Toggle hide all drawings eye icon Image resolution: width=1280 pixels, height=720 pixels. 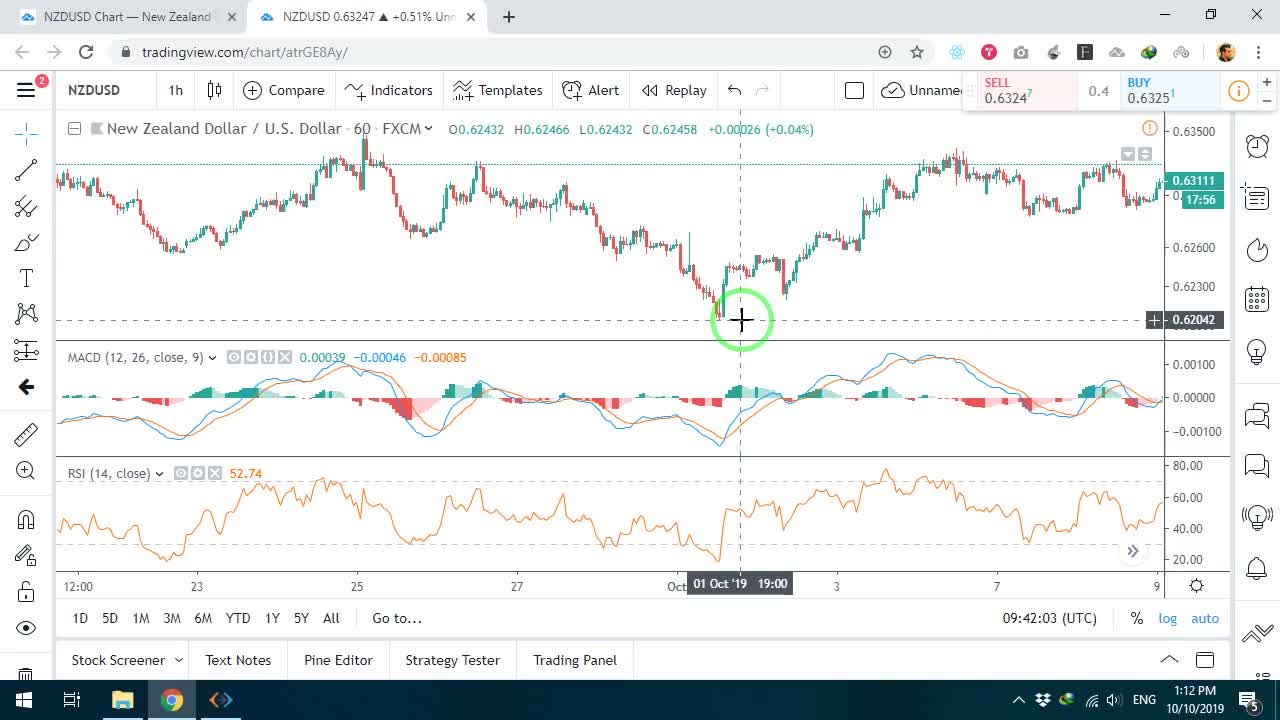26,628
